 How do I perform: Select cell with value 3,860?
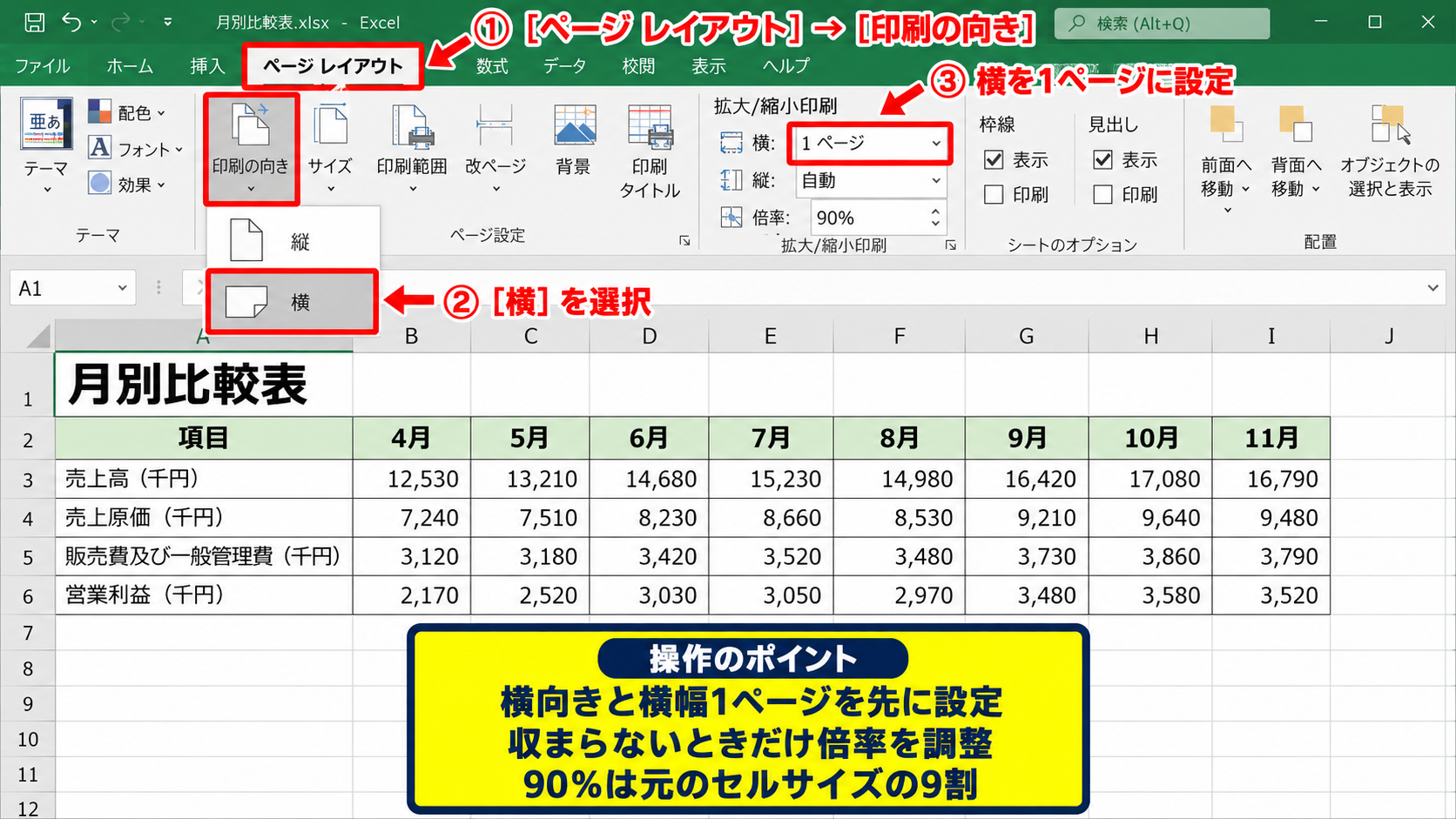pyautogui.click(x=1150, y=556)
